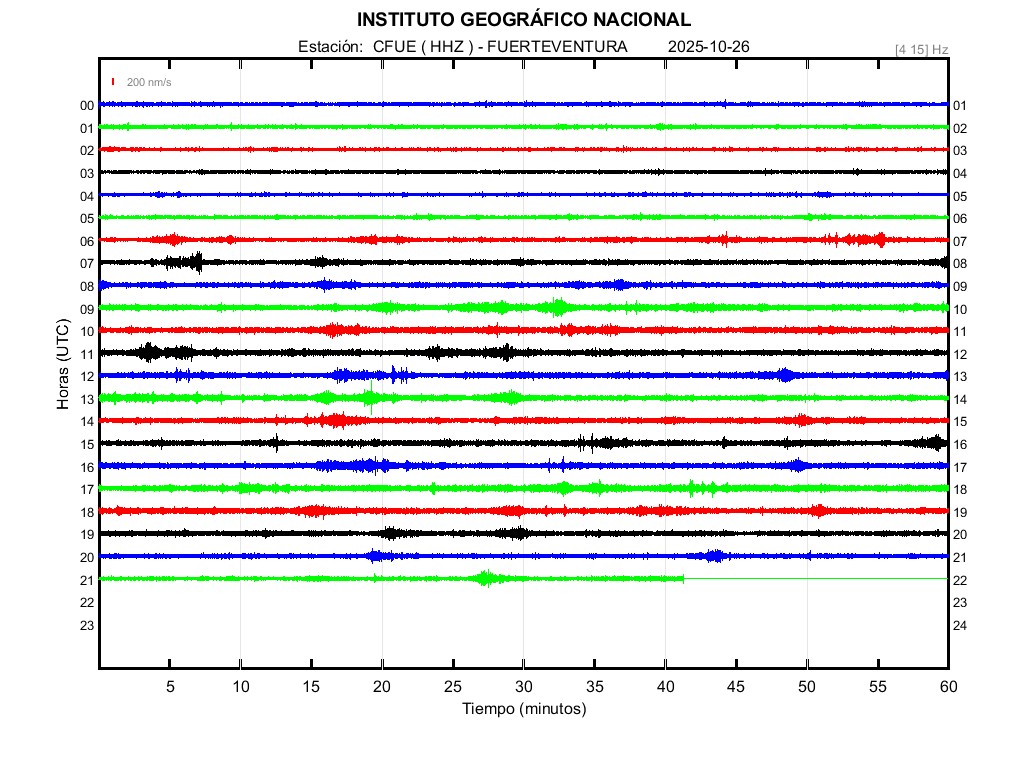Click the CFUE ( HHZ ) station name

(x=415, y=47)
